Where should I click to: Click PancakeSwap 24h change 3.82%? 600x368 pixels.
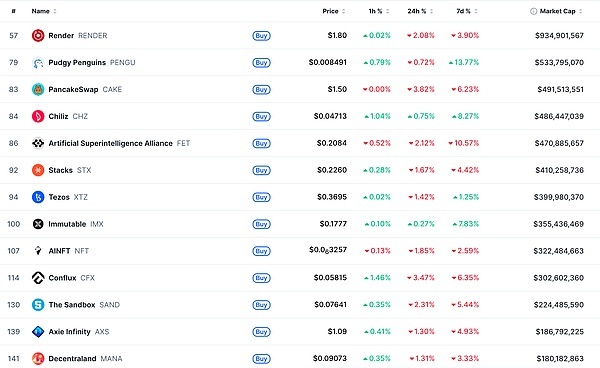tap(421, 89)
